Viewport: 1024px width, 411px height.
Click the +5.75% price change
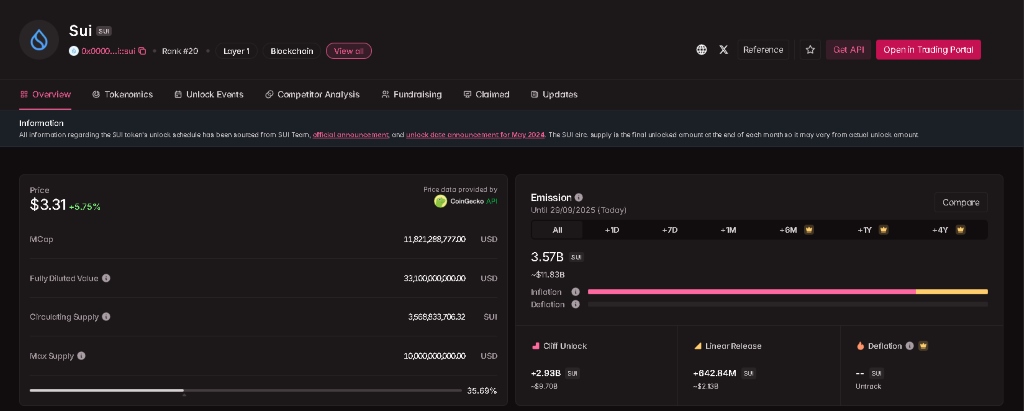(84, 206)
